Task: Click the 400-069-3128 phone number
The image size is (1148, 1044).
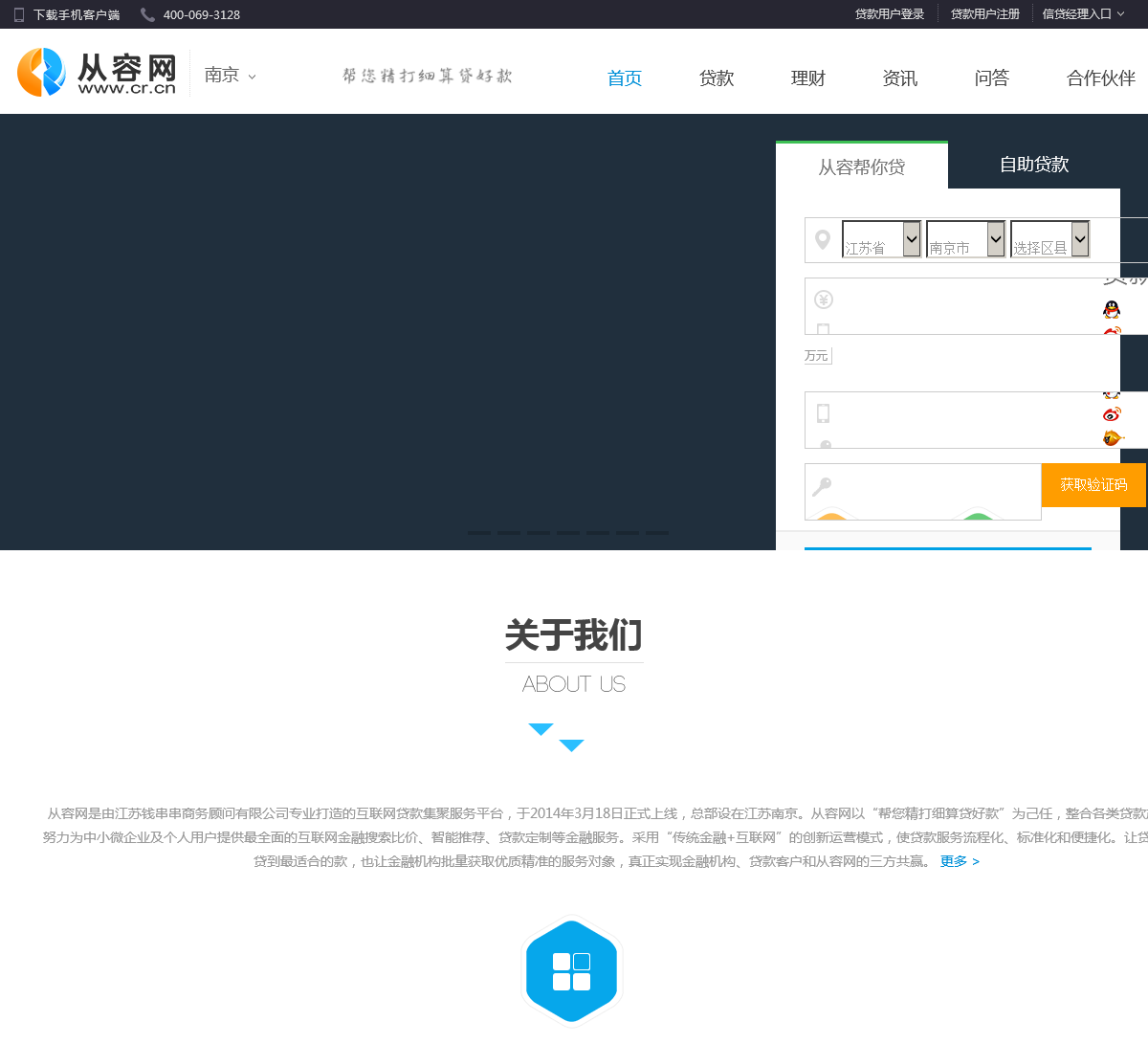Action: point(202,14)
